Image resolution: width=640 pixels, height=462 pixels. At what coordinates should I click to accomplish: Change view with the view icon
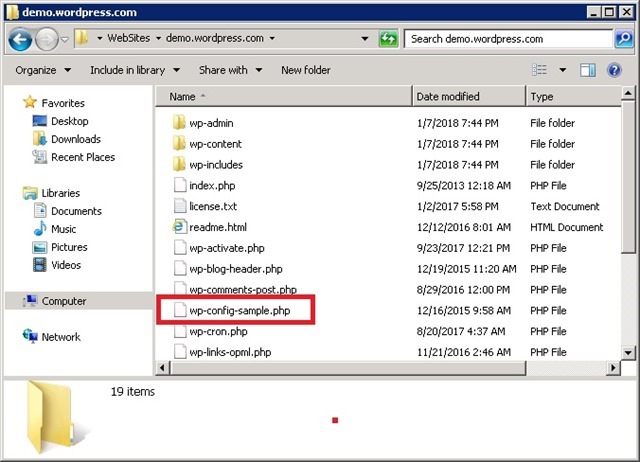click(x=539, y=70)
